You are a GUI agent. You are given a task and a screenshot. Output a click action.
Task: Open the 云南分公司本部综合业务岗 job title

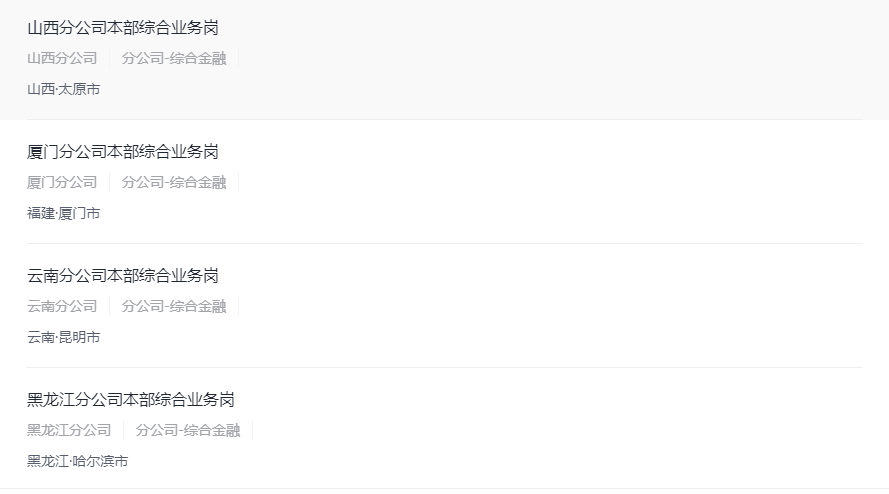123,276
